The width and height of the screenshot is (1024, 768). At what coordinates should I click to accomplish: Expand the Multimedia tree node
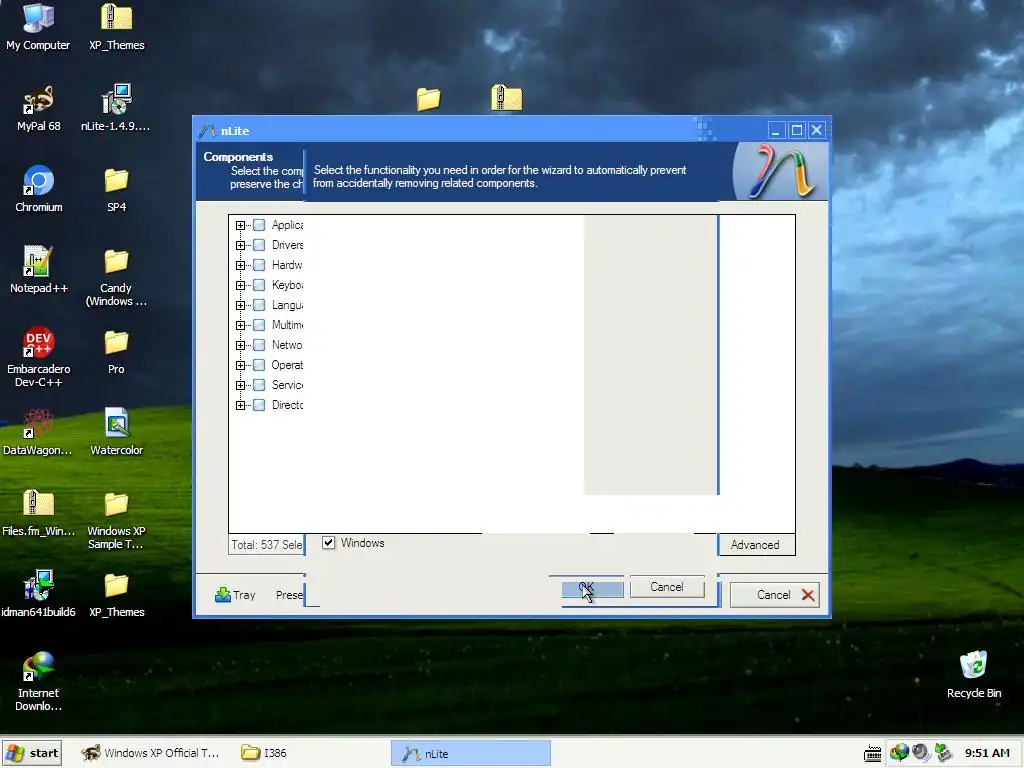tap(240, 325)
